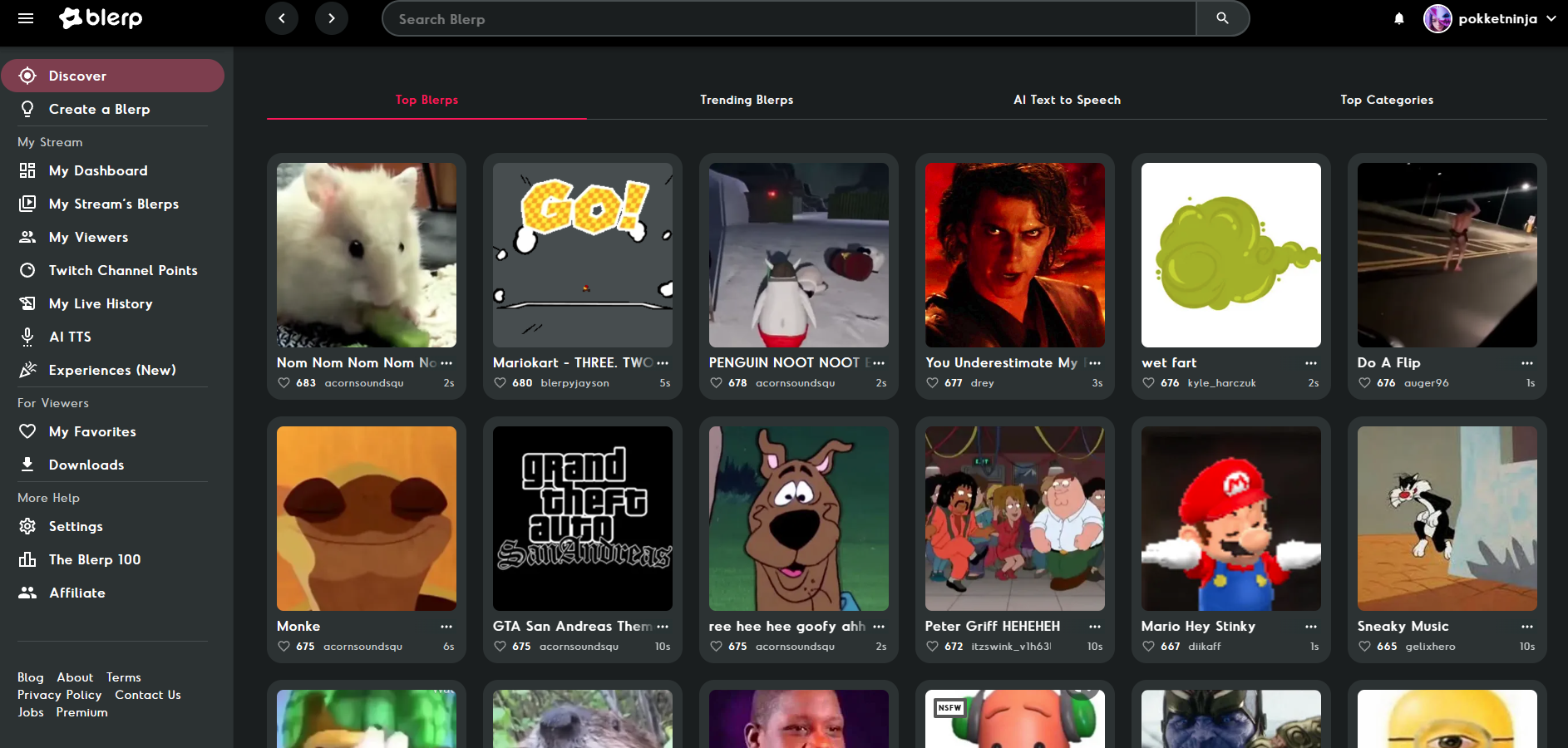
Task: Click the My Live History icon
Action: tap(27, 303)
